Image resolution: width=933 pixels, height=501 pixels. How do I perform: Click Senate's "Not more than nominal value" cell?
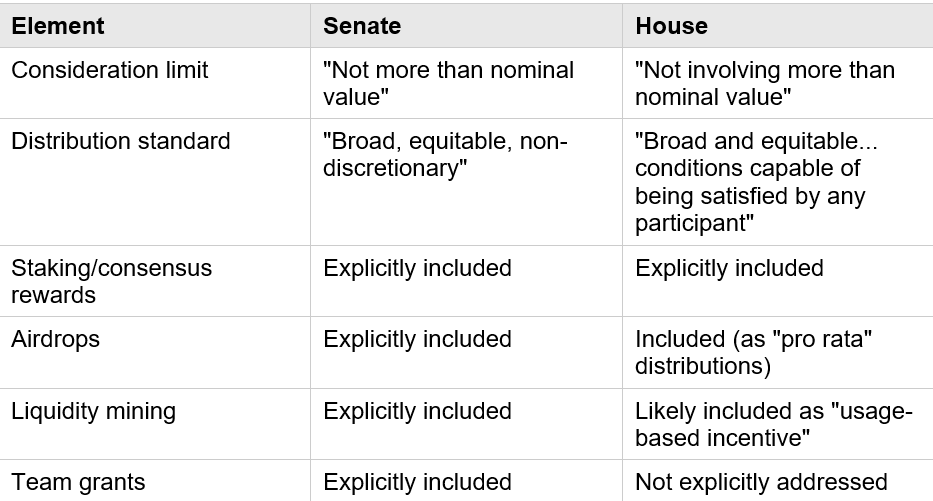click(448, 83)
